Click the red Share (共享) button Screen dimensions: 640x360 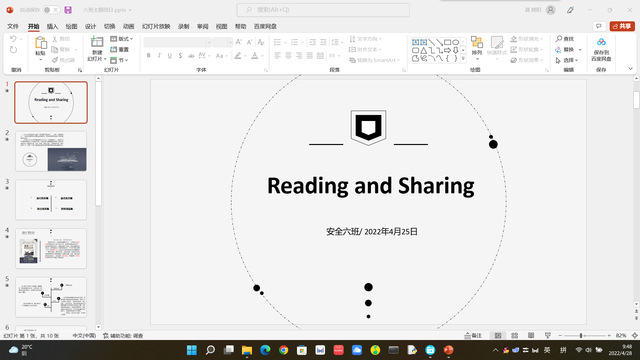(x=622, y=26)
